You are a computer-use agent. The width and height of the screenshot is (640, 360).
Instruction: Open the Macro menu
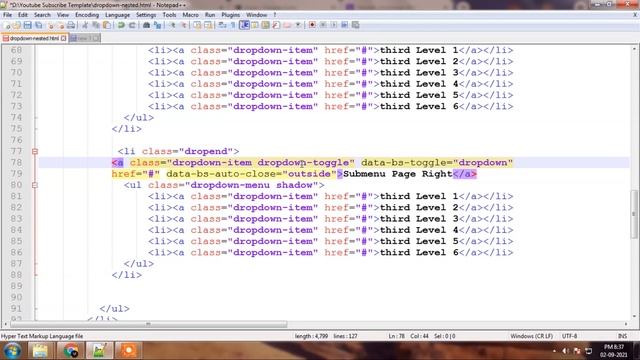[x=190, y=15]
